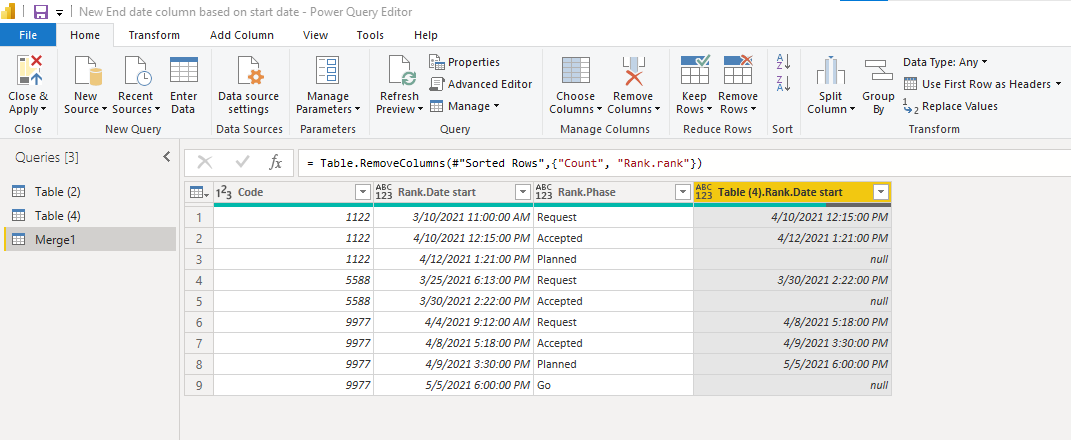Viewport: 1071px width, 440px height.
Task: Click the Recent Sources icon
Action: (135, 71)
